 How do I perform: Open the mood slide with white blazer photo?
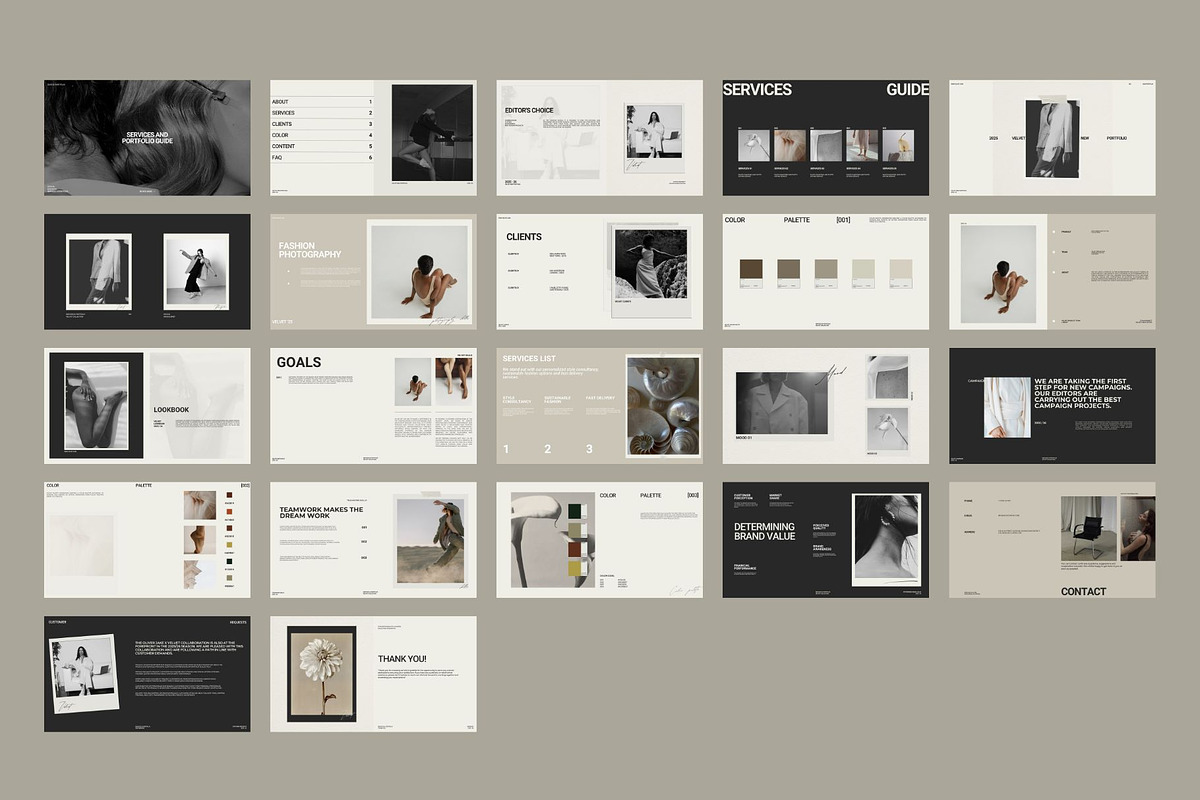(826, 406)
